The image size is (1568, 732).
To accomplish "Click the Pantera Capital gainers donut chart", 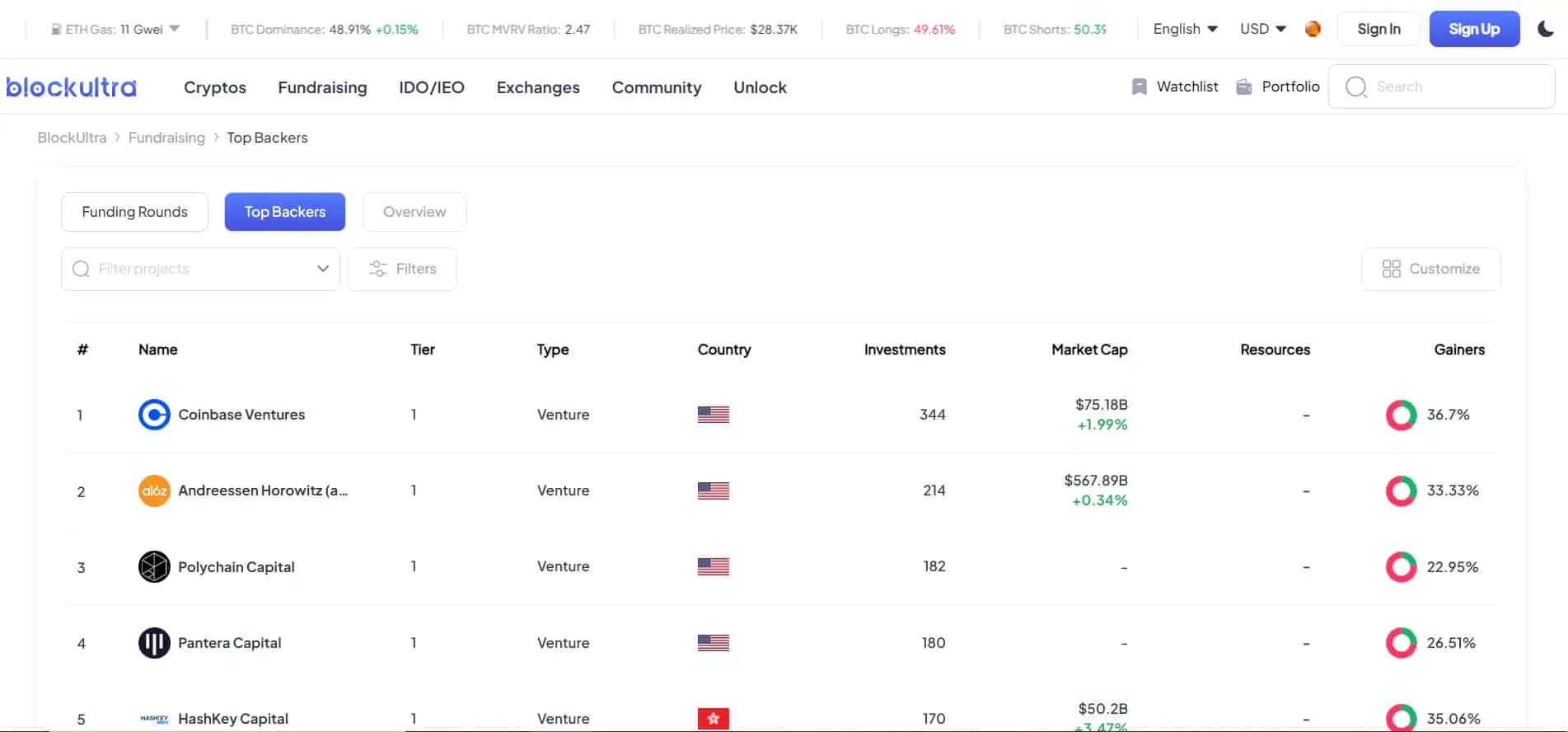I will tap(1401, 643).
